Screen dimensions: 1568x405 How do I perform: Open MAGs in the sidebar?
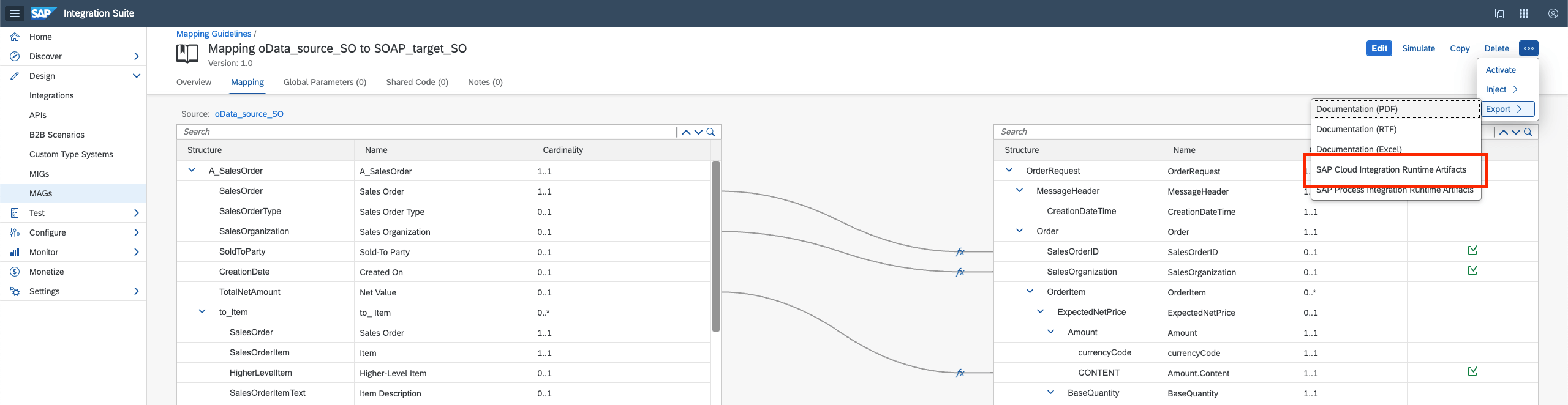(x=73, y=193)
